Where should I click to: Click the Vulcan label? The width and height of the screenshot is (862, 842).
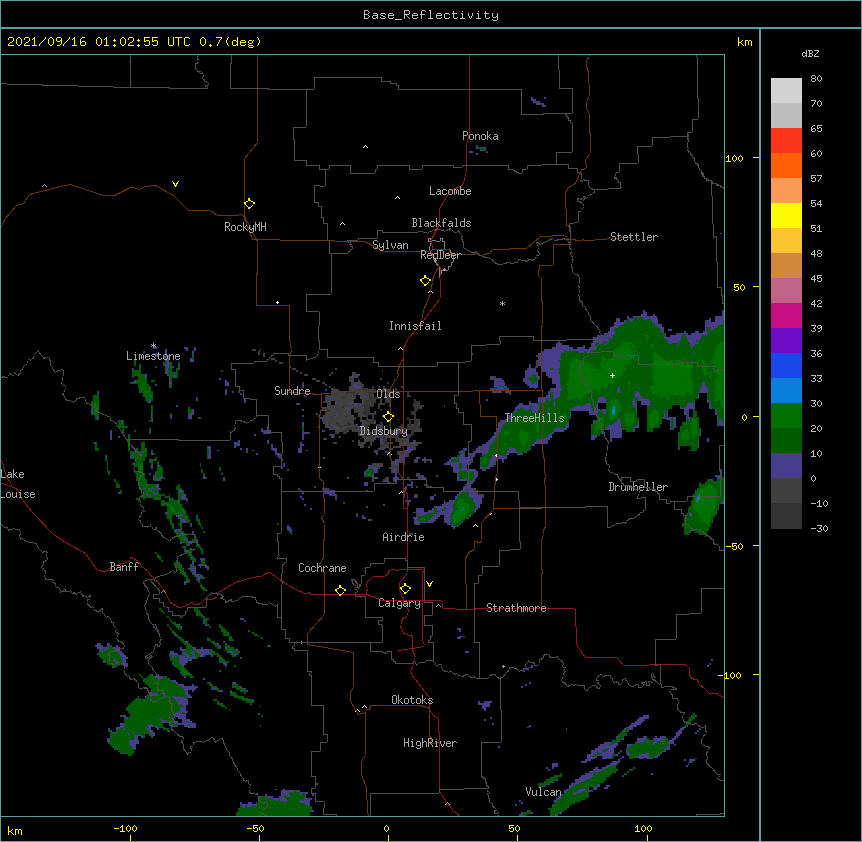pyautogui.click(x=543, y=792)
